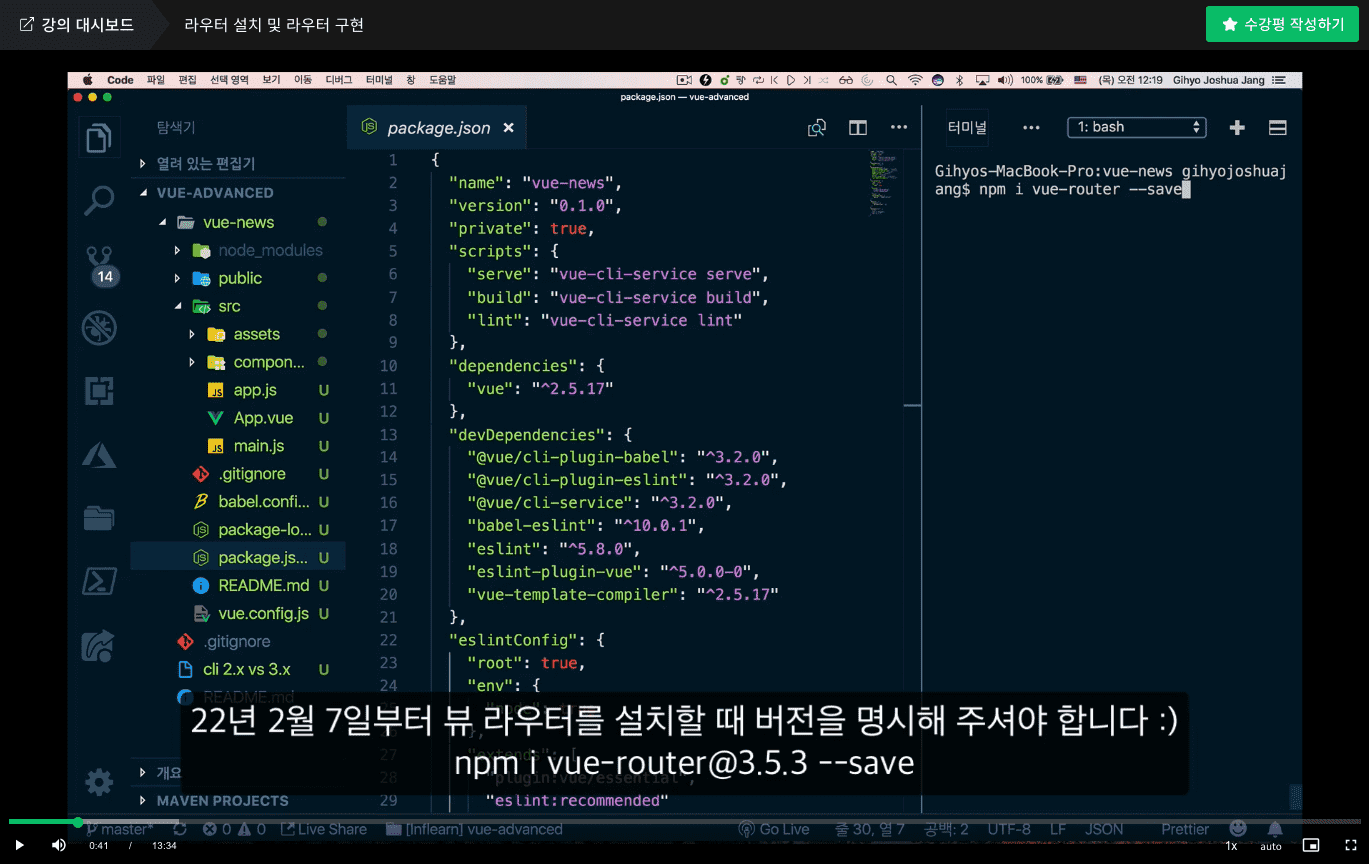Click Go Live in the status bar
The image size is (1369, 864).
click(774, 829)
